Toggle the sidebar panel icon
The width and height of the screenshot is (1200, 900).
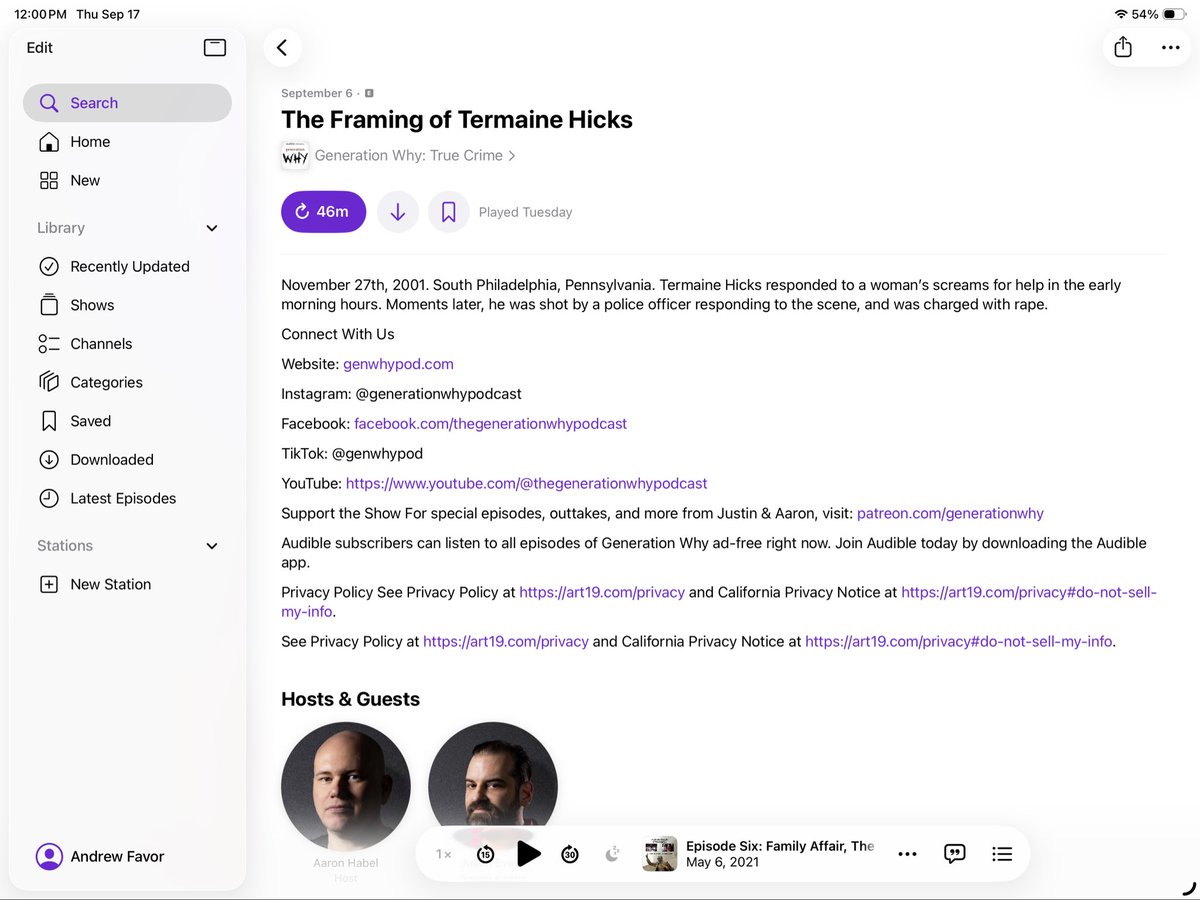(214, 47)
